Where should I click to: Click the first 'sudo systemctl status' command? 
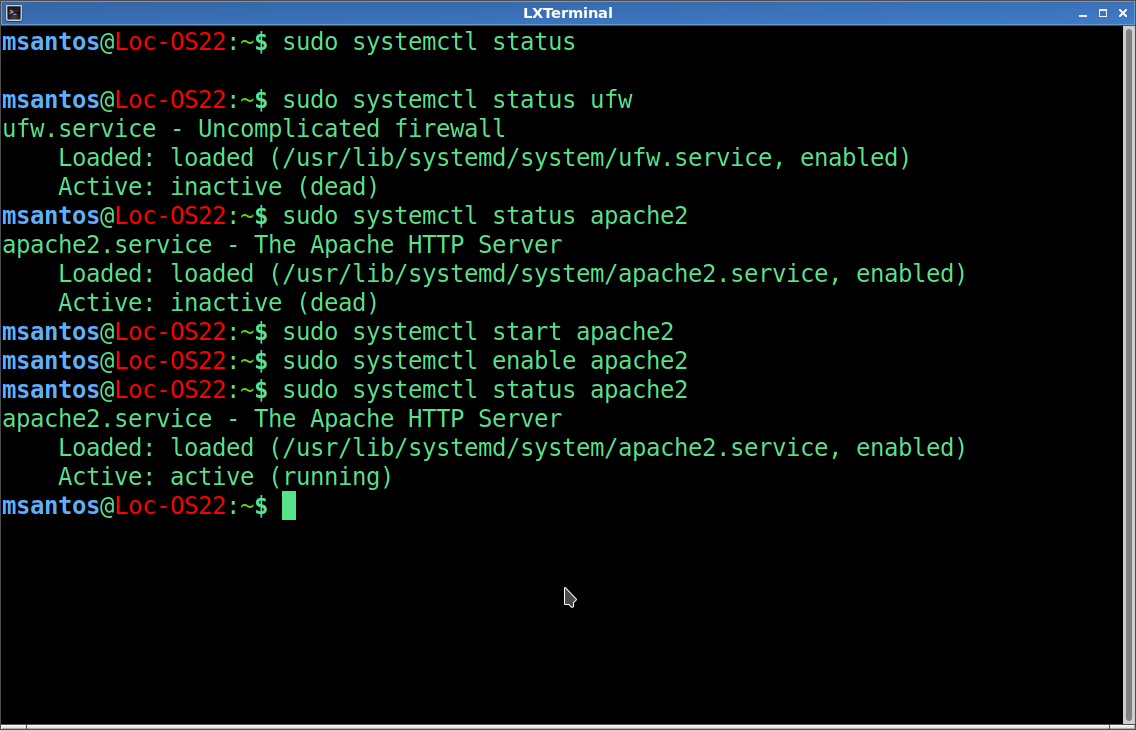click(429, 42)
